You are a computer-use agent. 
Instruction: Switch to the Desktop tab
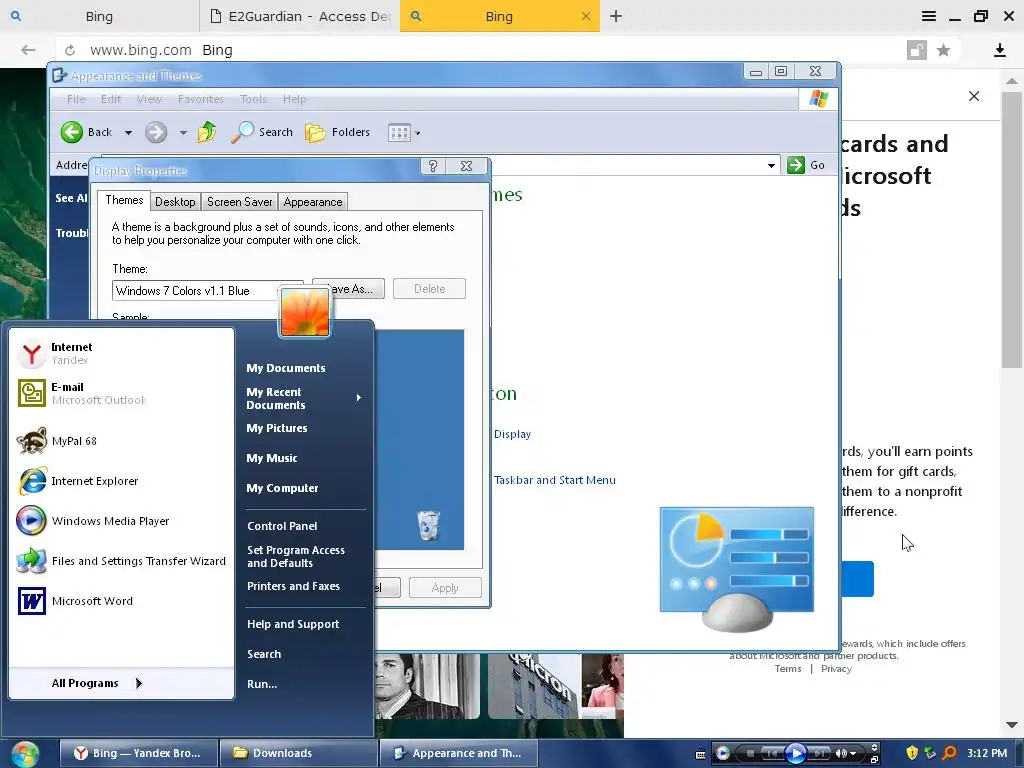point(175,202)
